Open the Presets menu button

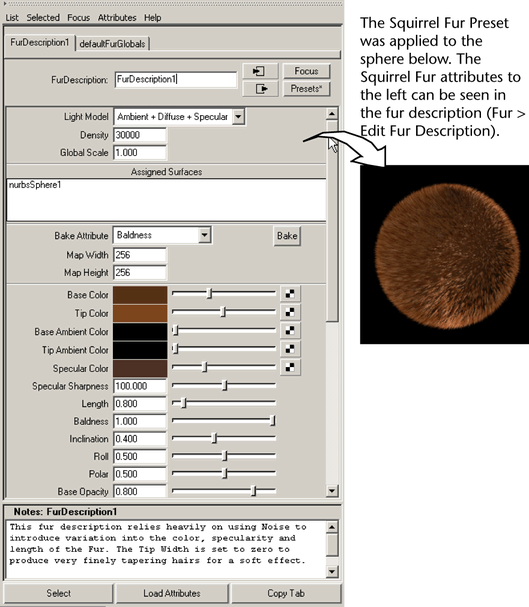pos(306,89)
